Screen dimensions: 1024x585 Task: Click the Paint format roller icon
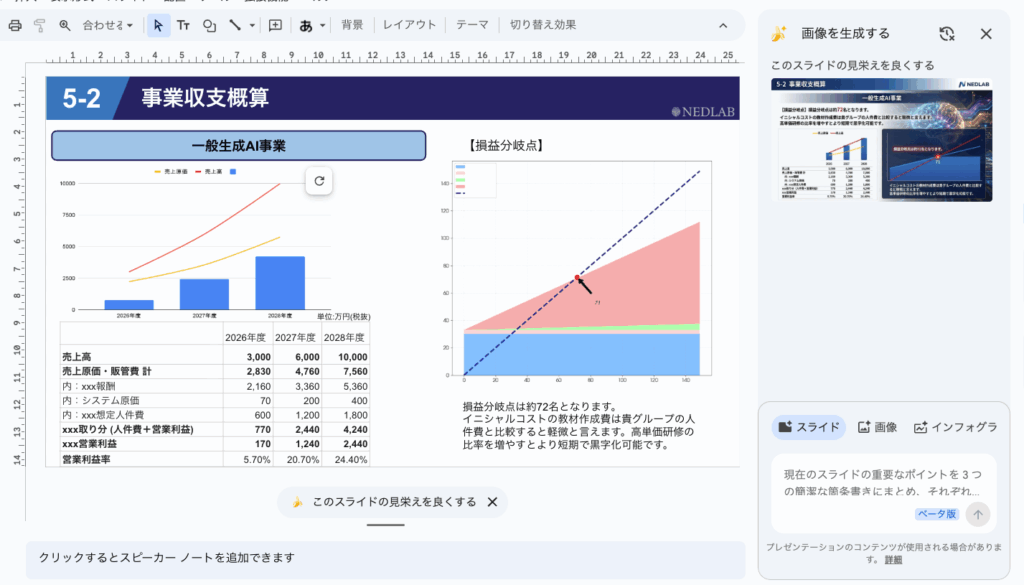click(x=39, y=25)
